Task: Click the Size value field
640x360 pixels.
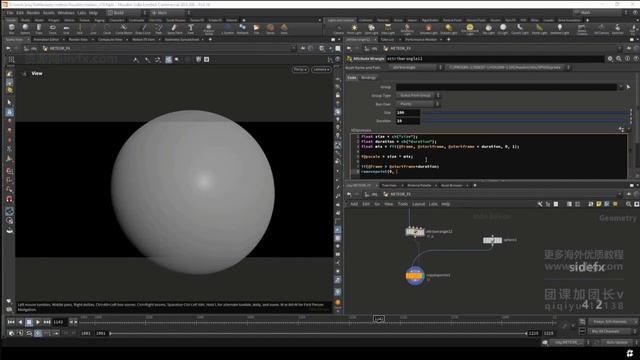Action: pos(407,113)
